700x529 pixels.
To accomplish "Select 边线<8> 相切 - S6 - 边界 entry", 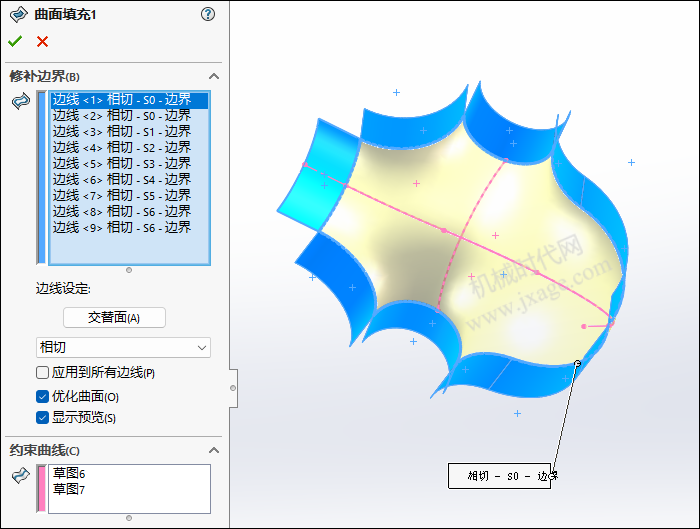I will (129, 212).
